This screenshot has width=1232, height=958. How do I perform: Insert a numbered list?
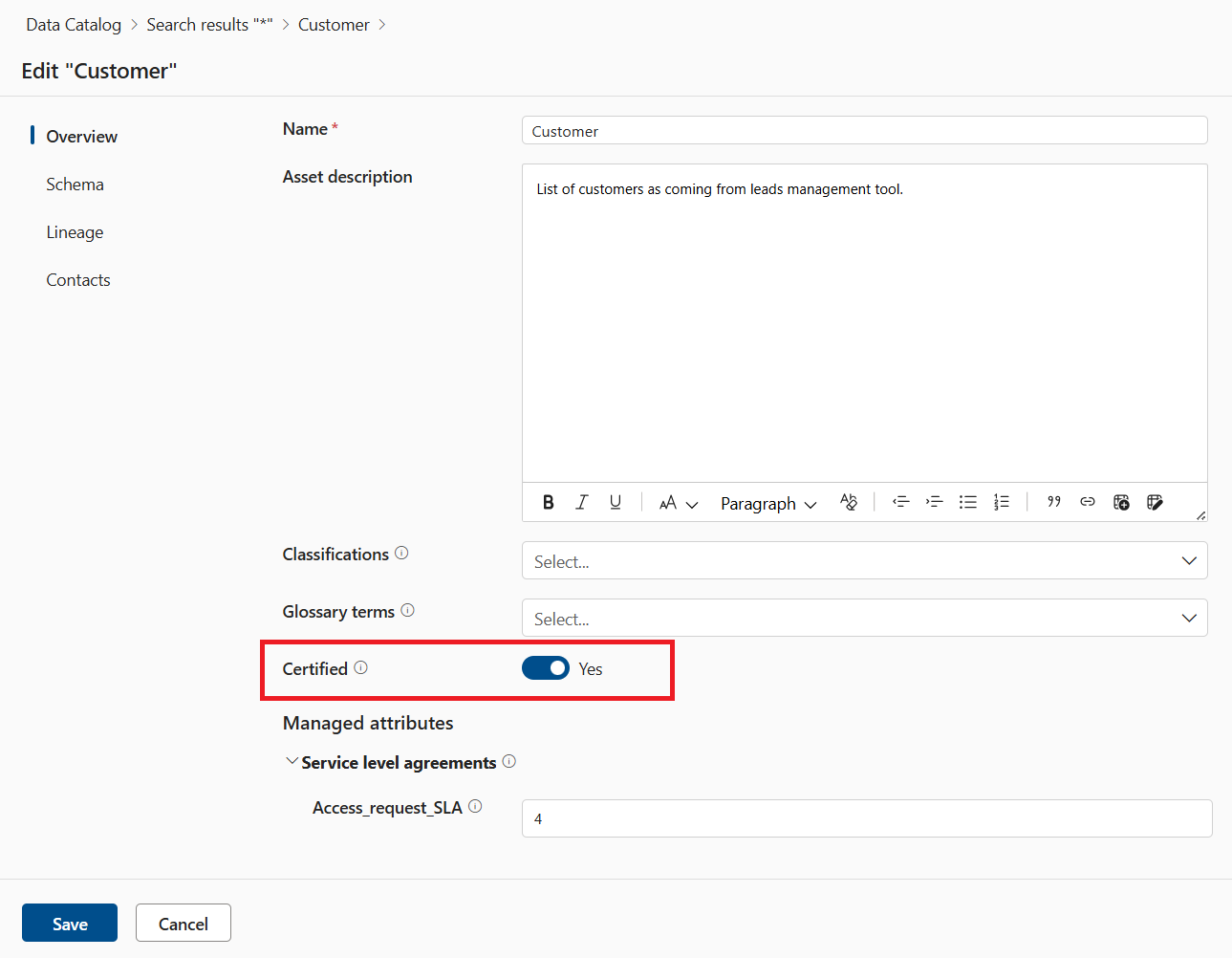click(x=1002, y=502)
